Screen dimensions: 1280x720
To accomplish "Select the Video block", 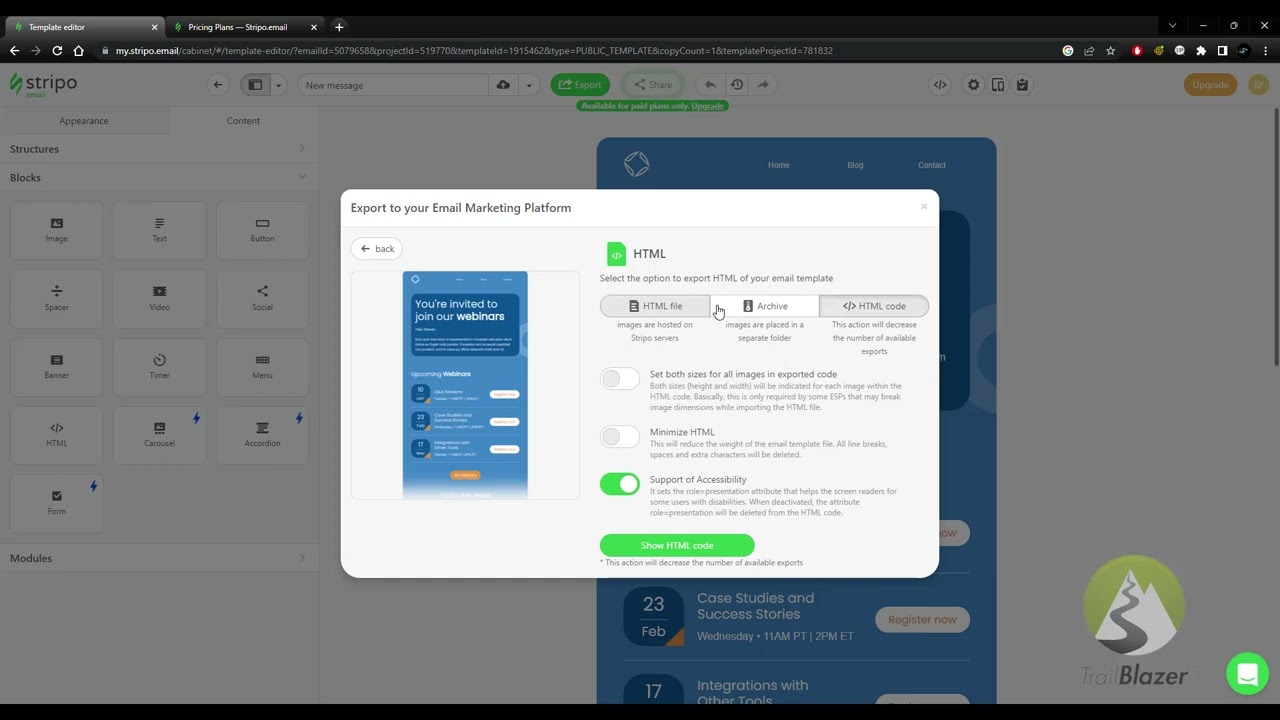I will point(160,298).
